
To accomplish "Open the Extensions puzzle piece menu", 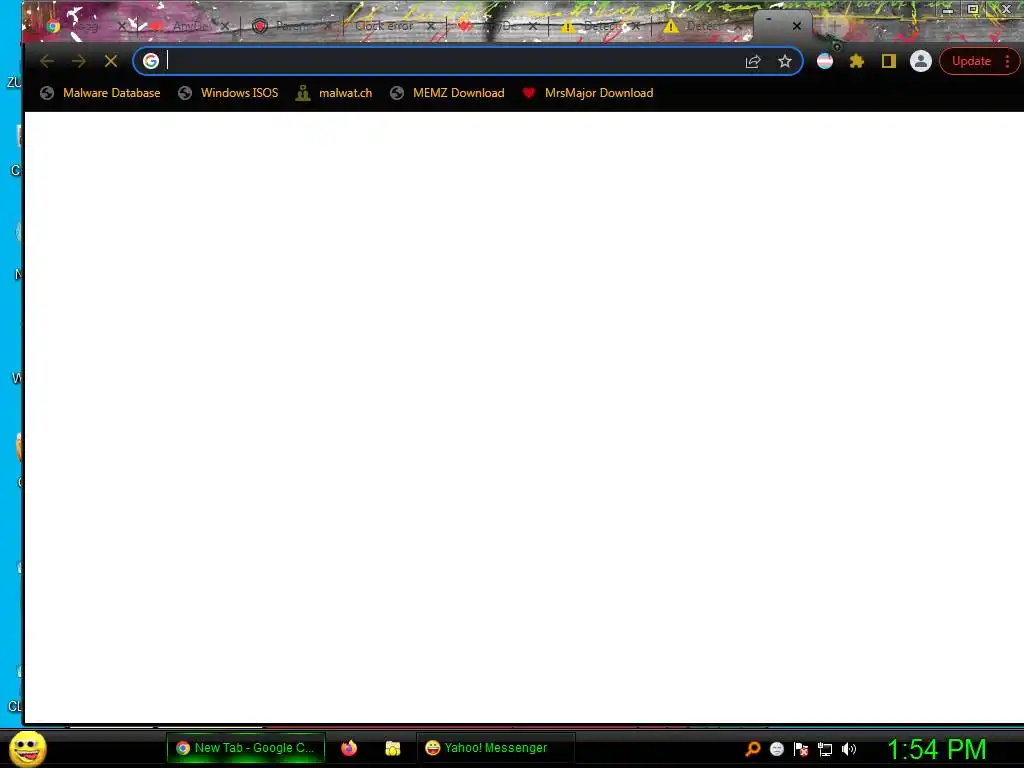I will [x=857, y=61].
